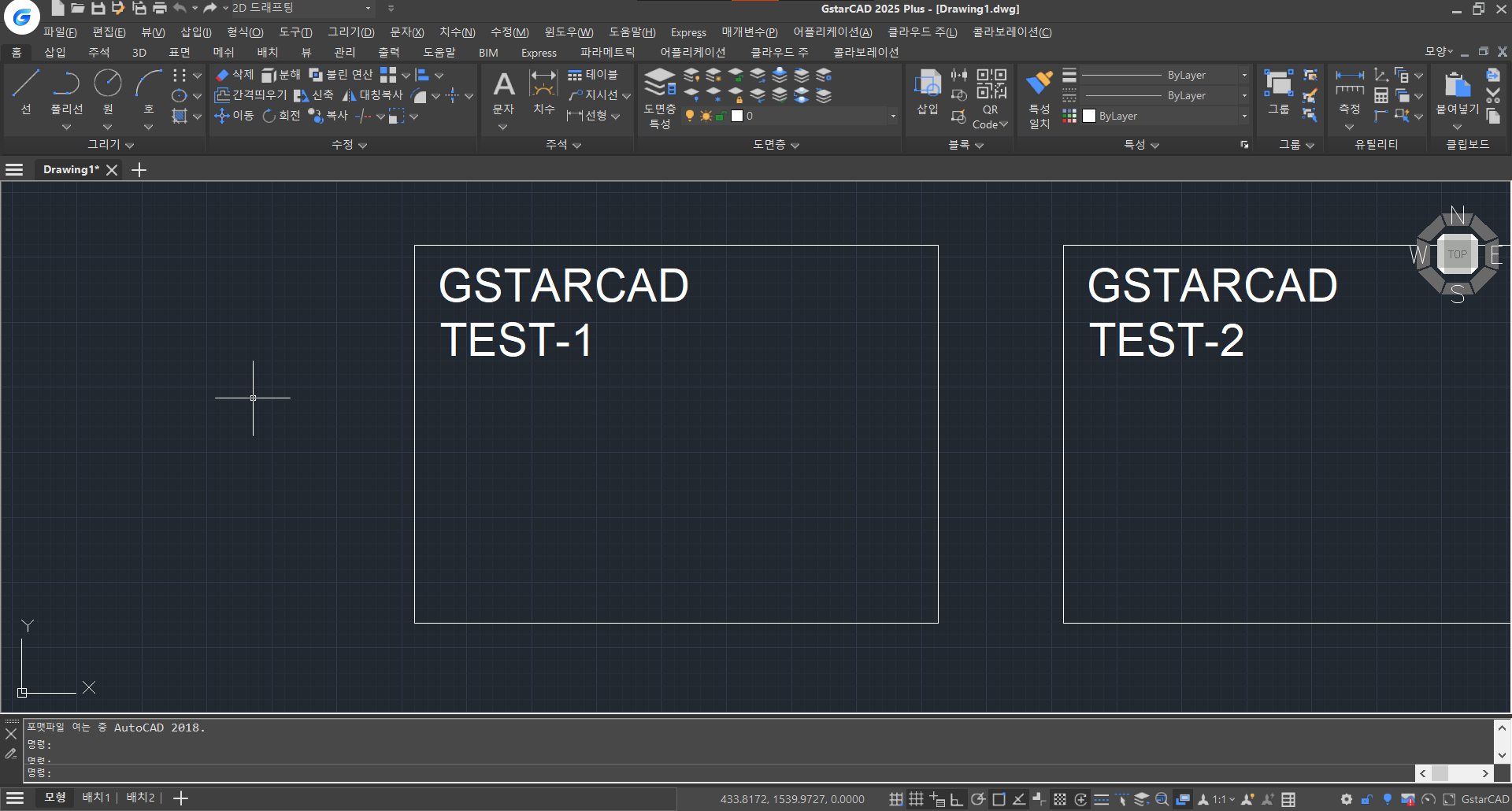The height and width of the screenshot is (811, 1512).
Task: Click the Dimension (치수) tool
Action: [x=543, y=93]
